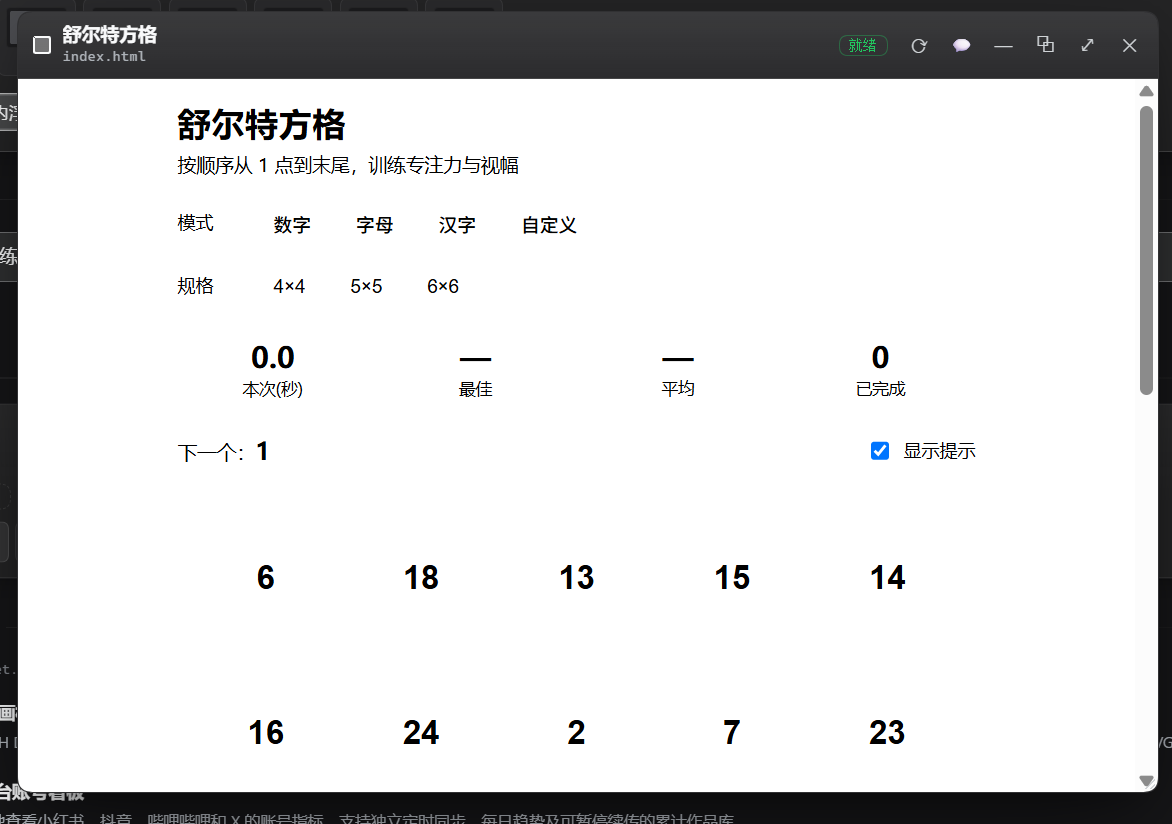
Task: Choose the 汉字 mode
Action: [x=457, y=225]
